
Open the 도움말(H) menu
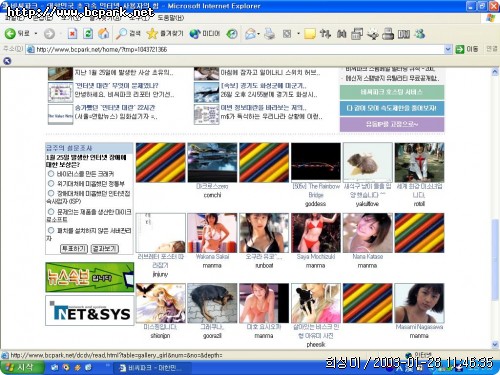coord(171,18)
